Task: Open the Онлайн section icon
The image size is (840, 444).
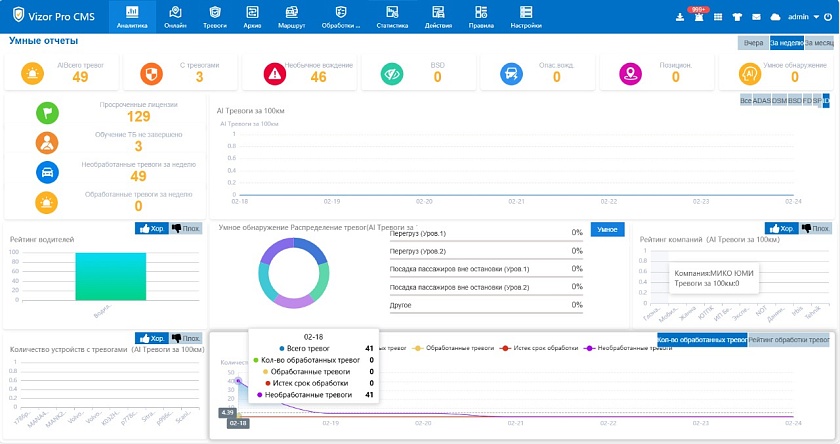Action: [175, 12]
